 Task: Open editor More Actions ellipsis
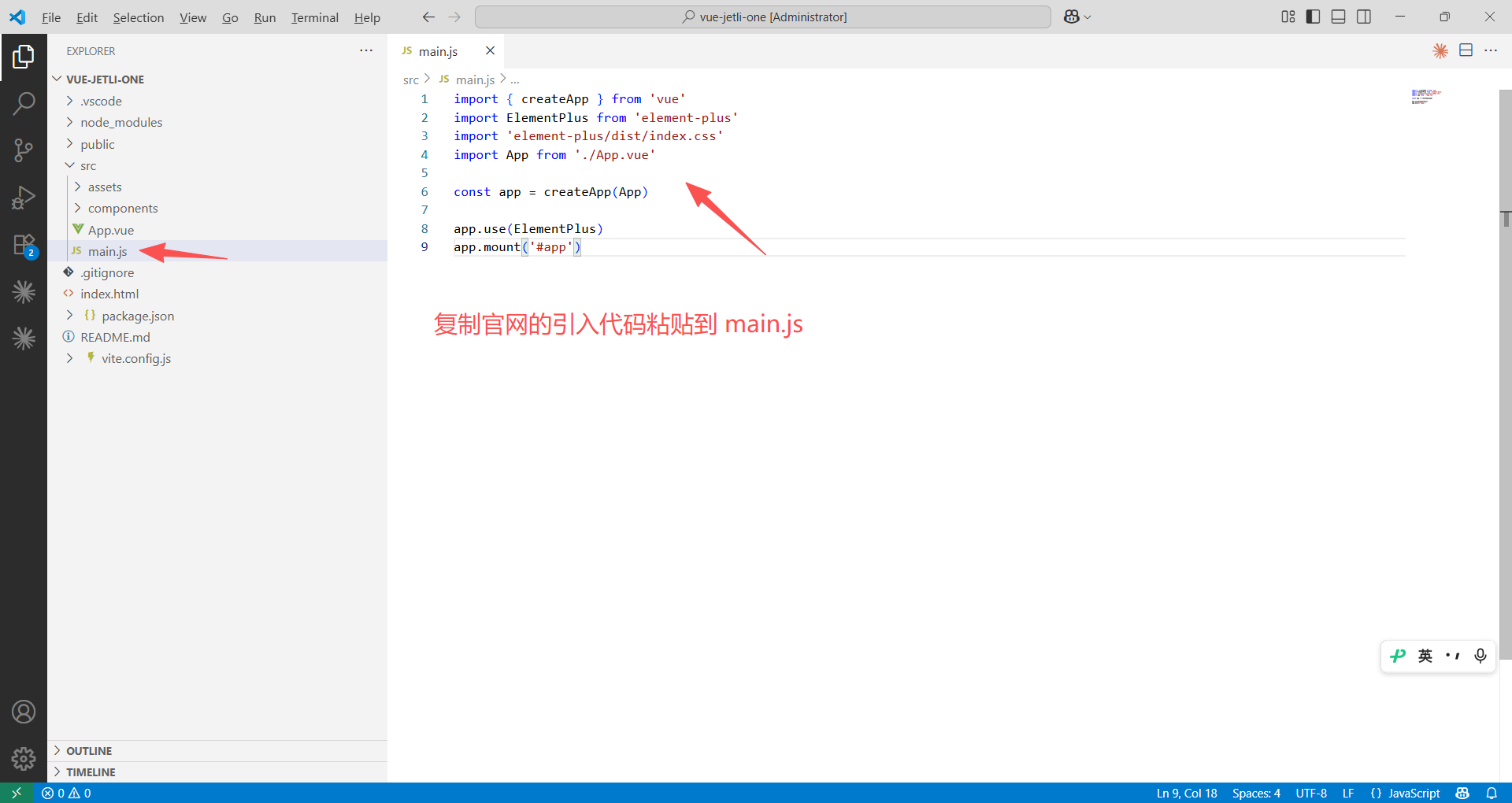point(1491,50)
